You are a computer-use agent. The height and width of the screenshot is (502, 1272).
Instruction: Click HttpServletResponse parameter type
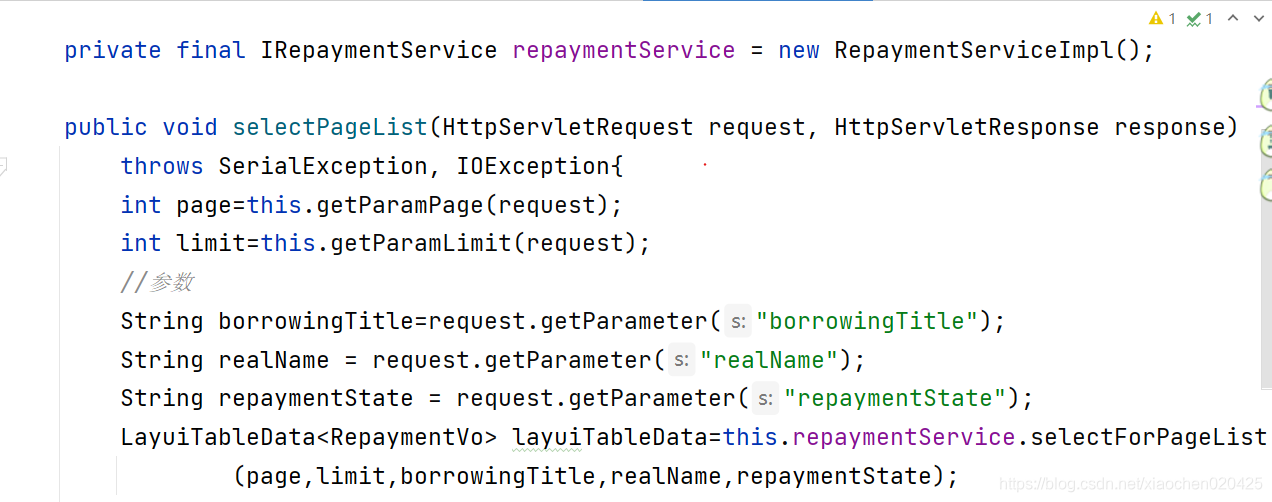966,127
